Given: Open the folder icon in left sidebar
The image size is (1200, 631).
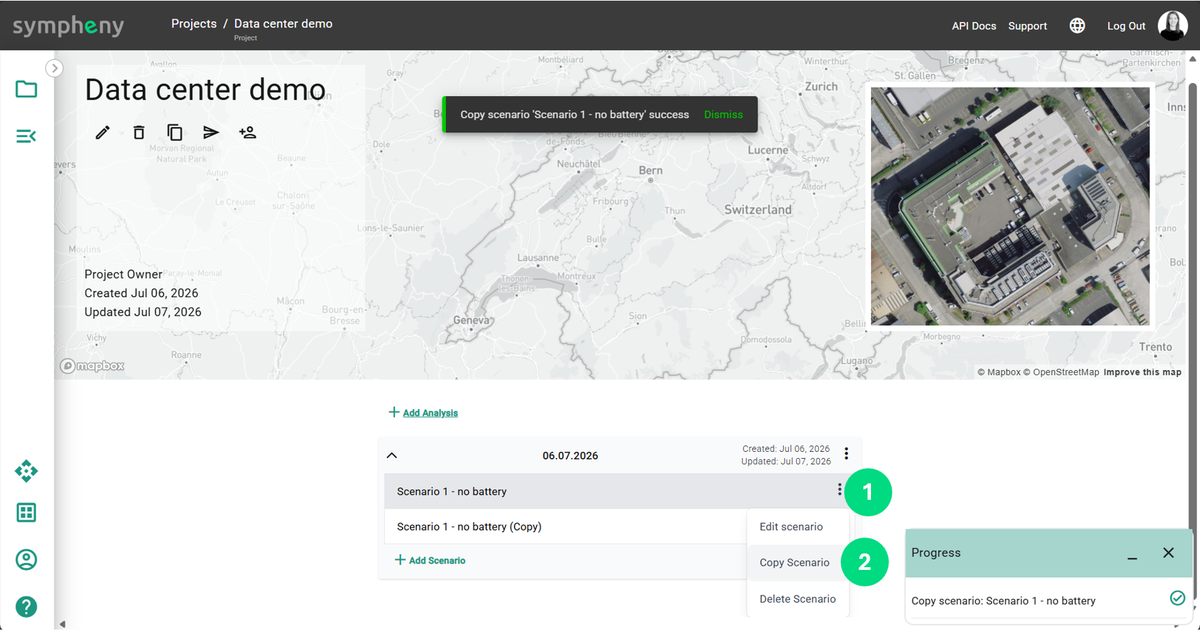Looking at the screenshot, I should (x=26, y=89).
